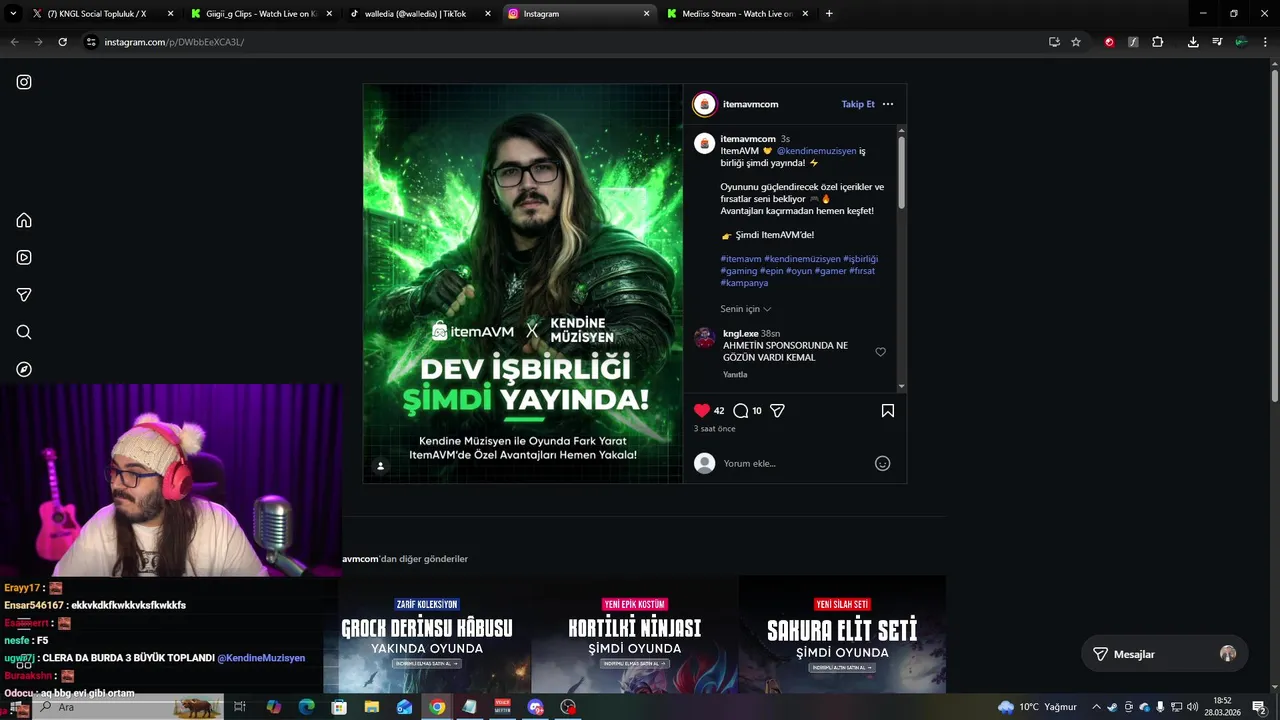Image resolution: width=1280 pixels, height=720 pixels.
Task: Switch to Giigii_g Clips Kick tab
Action: [262, 14]
